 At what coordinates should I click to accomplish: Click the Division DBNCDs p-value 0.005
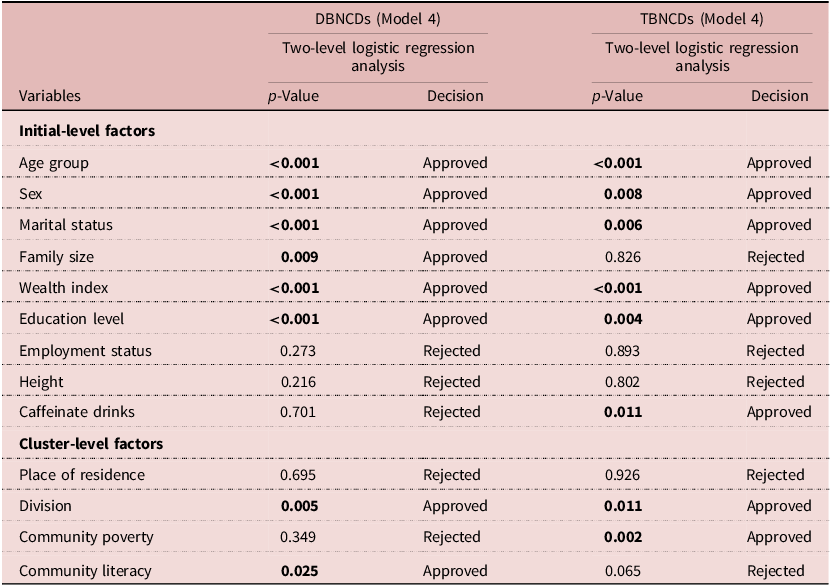pyautogui.click(x=299, y=506)
